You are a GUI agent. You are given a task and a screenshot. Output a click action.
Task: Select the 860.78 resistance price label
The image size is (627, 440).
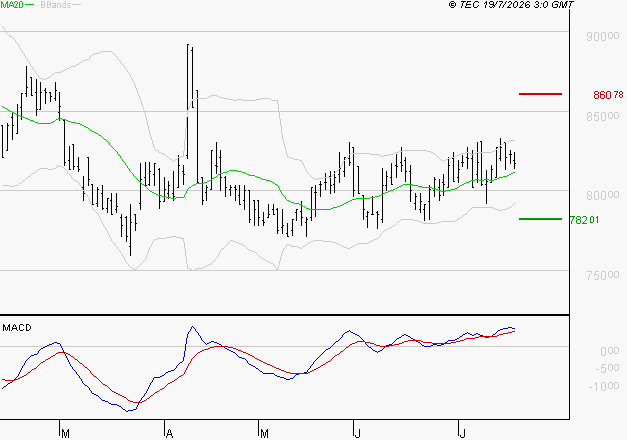tap(608, 95)
